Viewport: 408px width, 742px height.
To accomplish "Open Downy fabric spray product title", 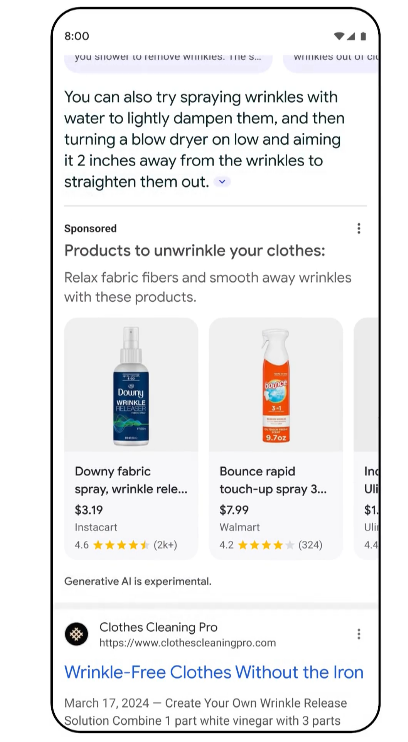I will (131, 480).
